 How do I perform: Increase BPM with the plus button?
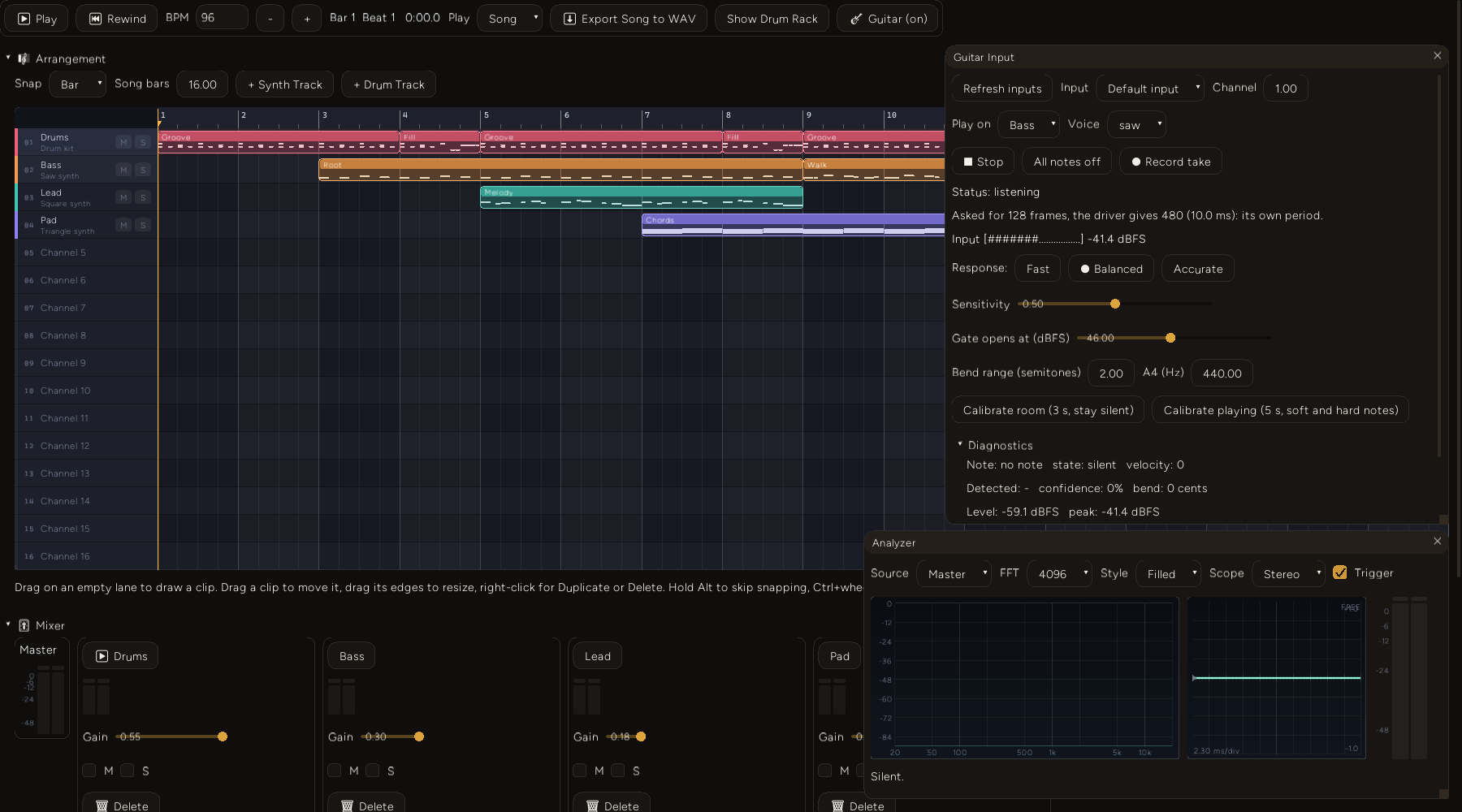307,18
